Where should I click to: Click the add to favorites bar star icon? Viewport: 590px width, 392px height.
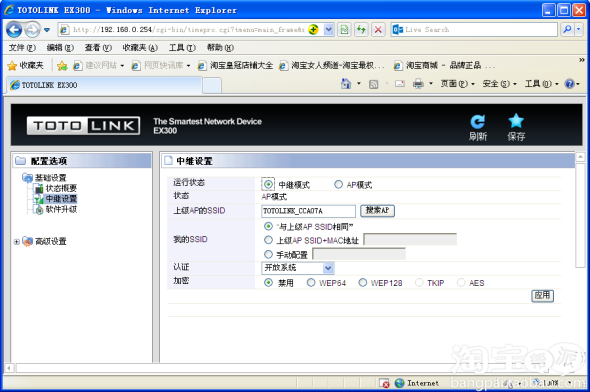pos(62,66)
